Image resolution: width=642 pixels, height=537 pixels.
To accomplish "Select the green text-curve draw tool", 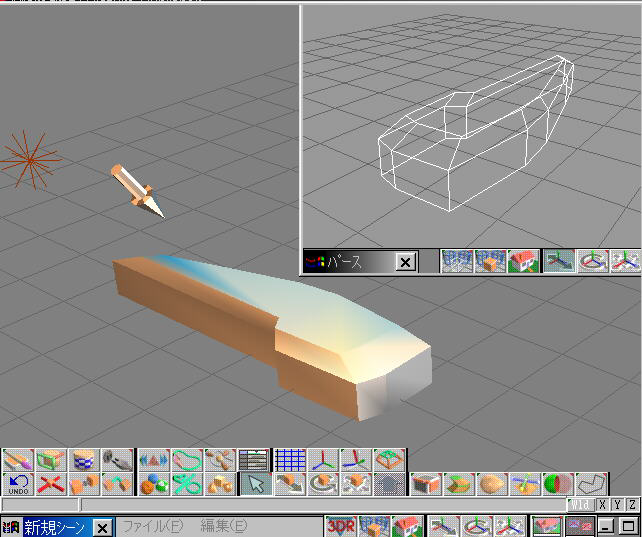I will [x=187, y=484].
